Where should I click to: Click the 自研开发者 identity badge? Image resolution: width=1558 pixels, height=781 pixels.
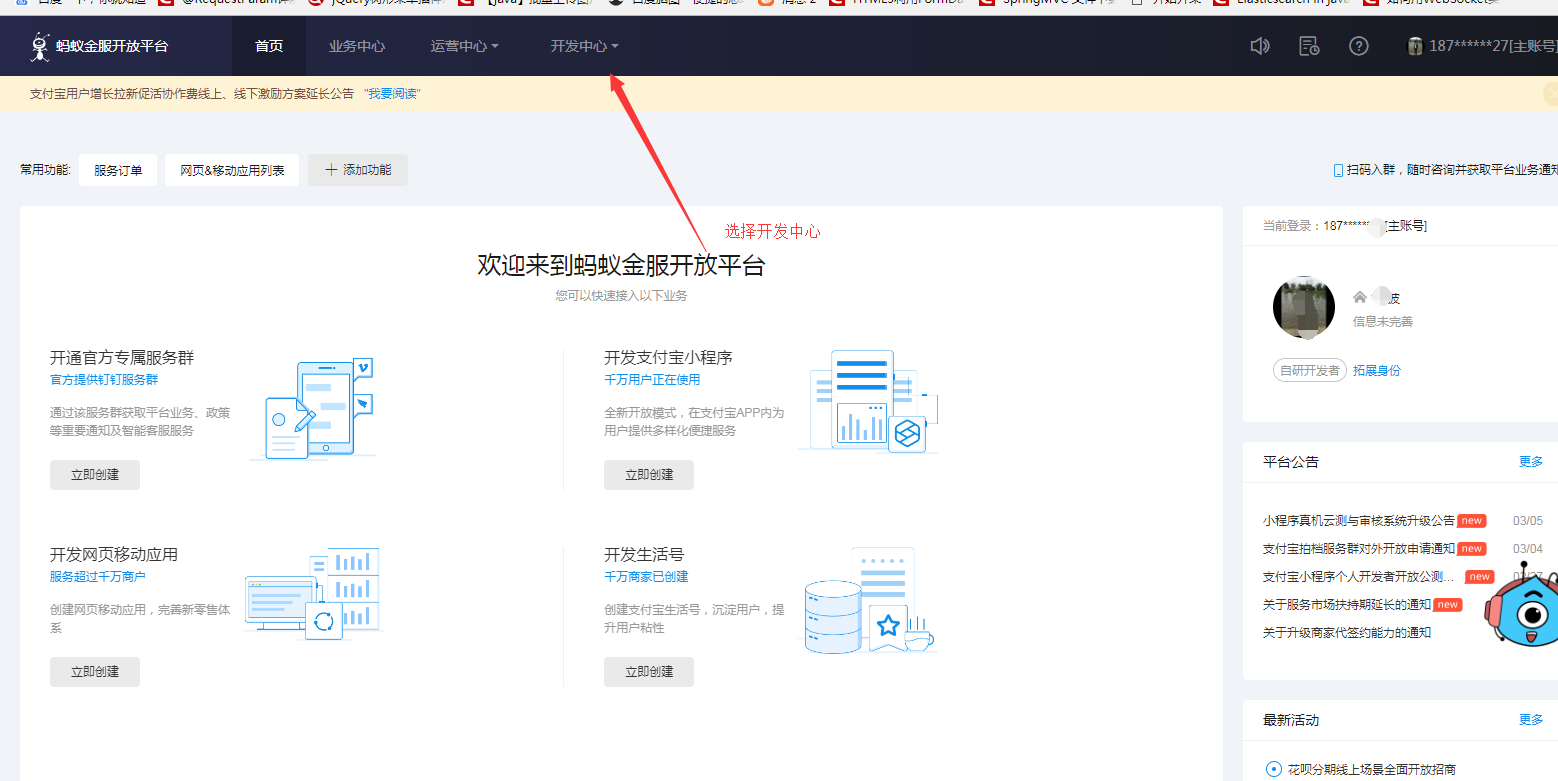1310,370
